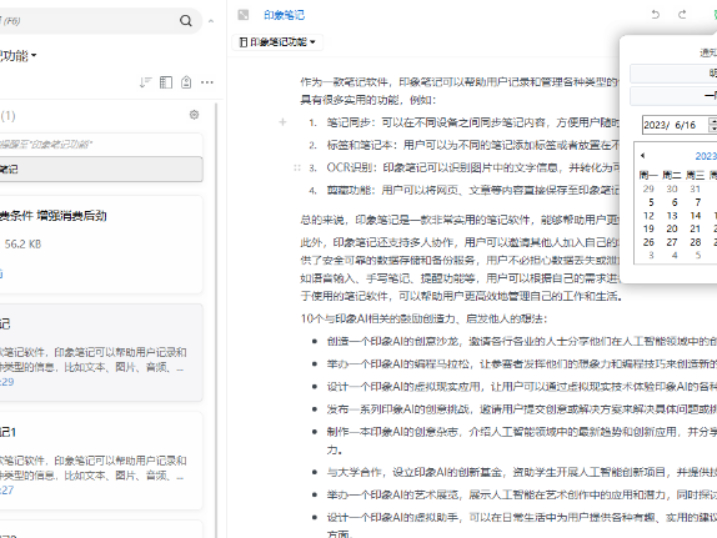Pick day 7 in the calendar
Image resolution: width=717 pixels, height=538 pixels.
pyautogui.click(x=697, y=202)
